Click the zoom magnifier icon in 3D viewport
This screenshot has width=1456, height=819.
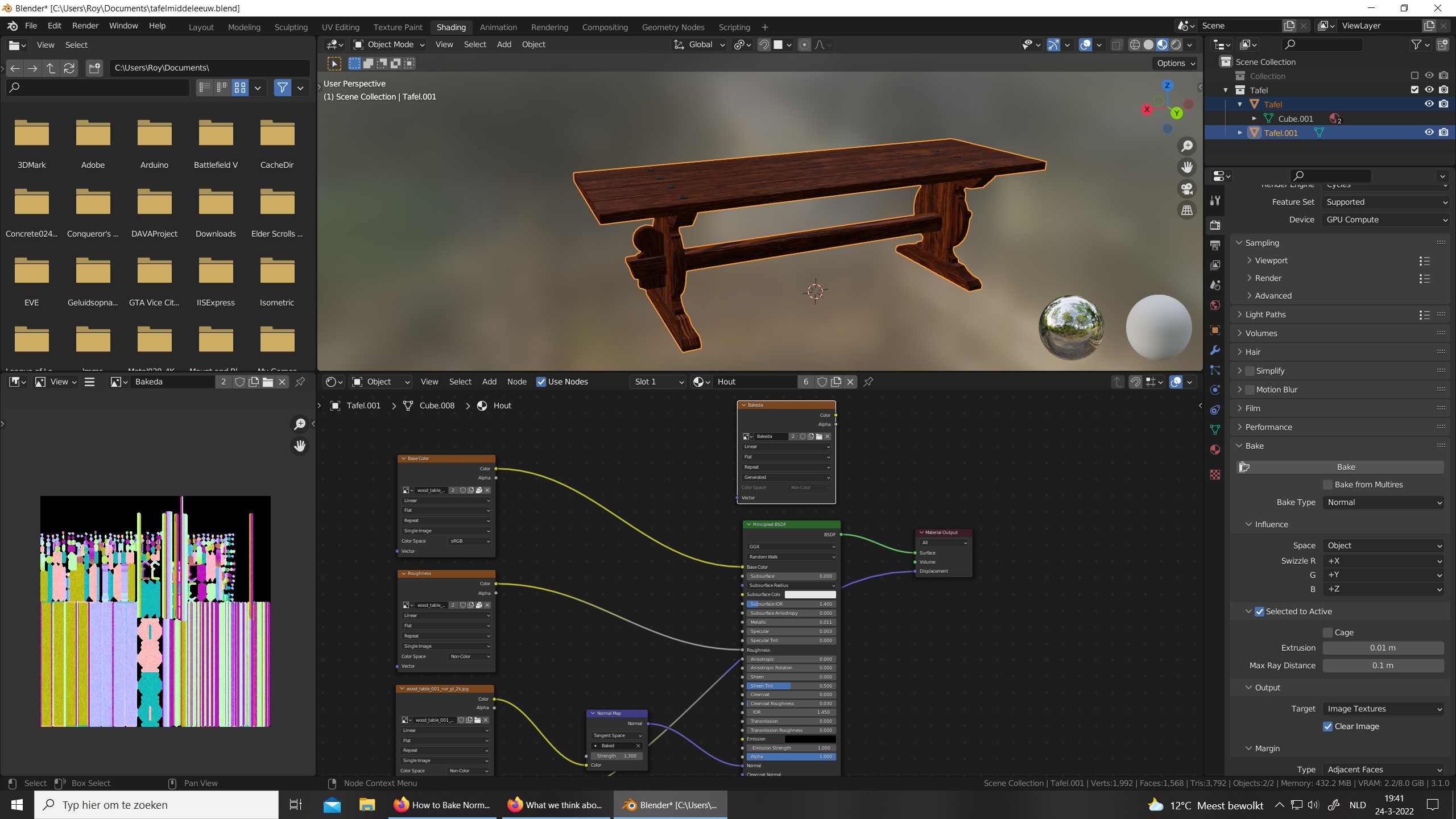pos(1187,146)
